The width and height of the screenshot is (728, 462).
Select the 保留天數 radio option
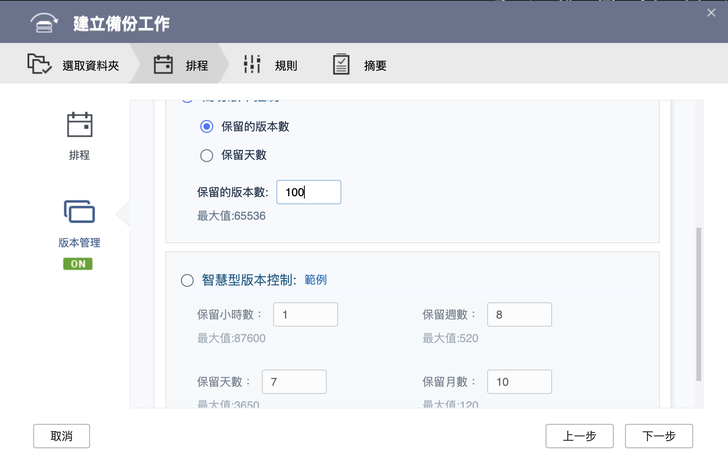coord(207,155)
